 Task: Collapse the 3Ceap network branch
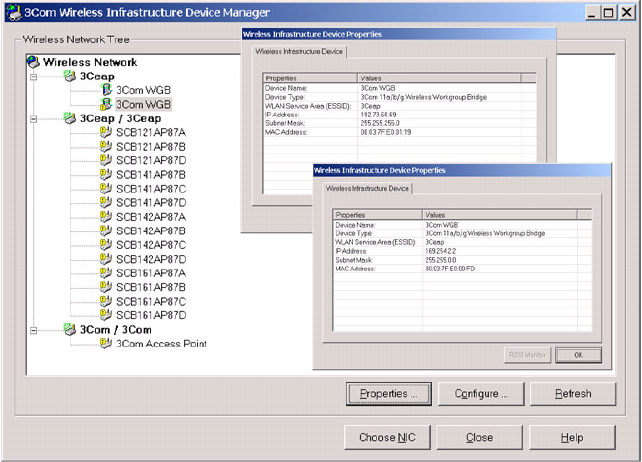click(35, 76)
